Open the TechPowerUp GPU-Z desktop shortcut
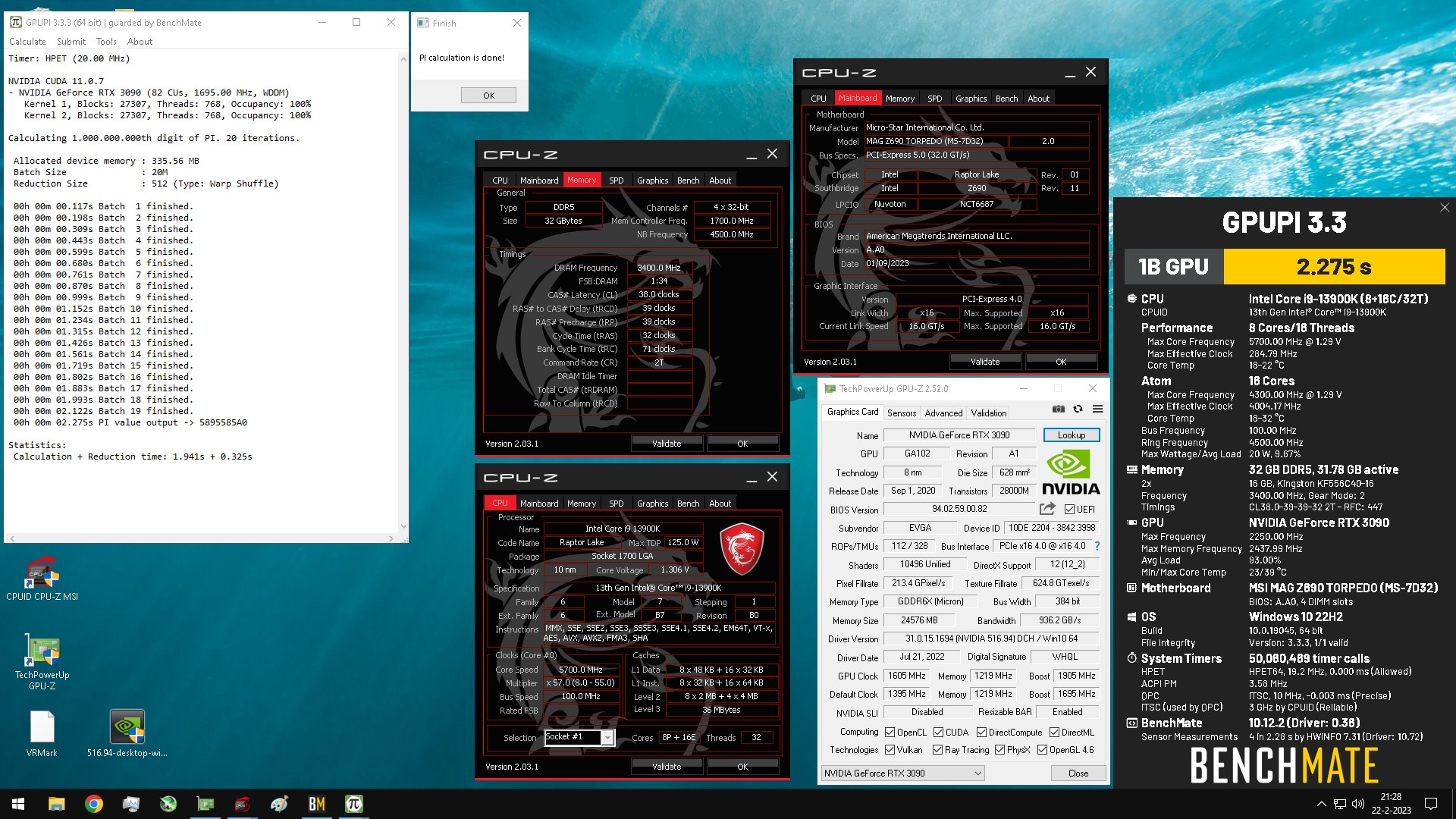 (42, 661)
